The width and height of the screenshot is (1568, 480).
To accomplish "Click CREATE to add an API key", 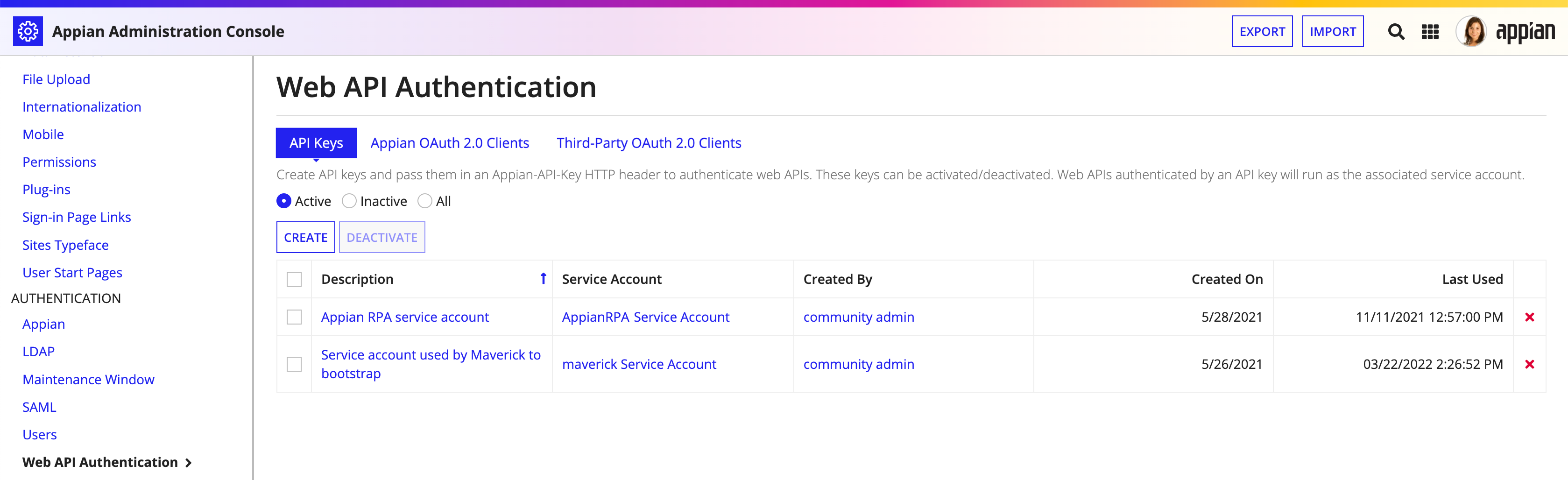I will pos(305,237).
